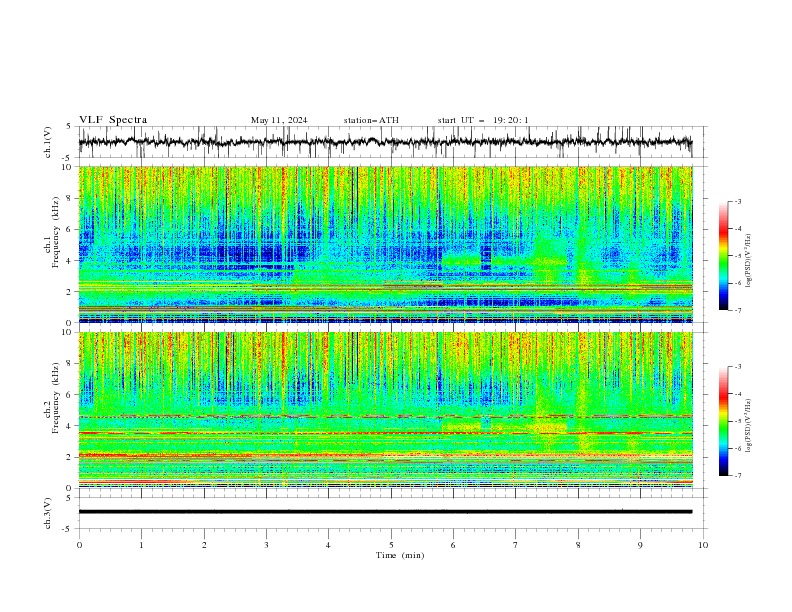Click the ch.3 voltage waveform trace

point(385,512)
